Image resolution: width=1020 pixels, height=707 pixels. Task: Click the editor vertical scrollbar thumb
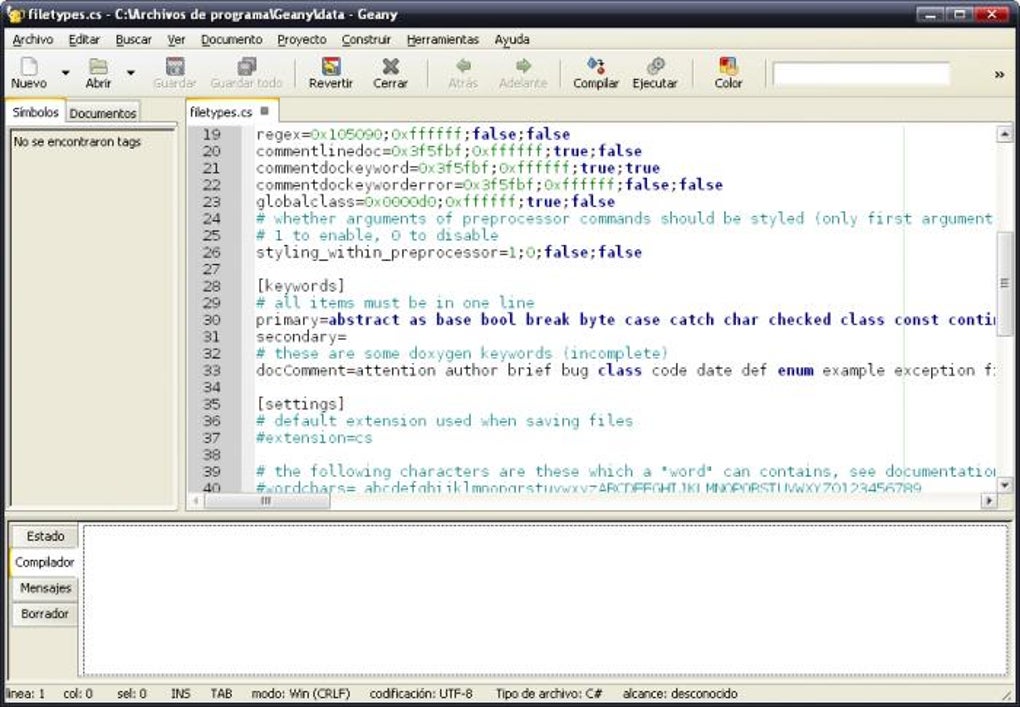click(1004, 283)
